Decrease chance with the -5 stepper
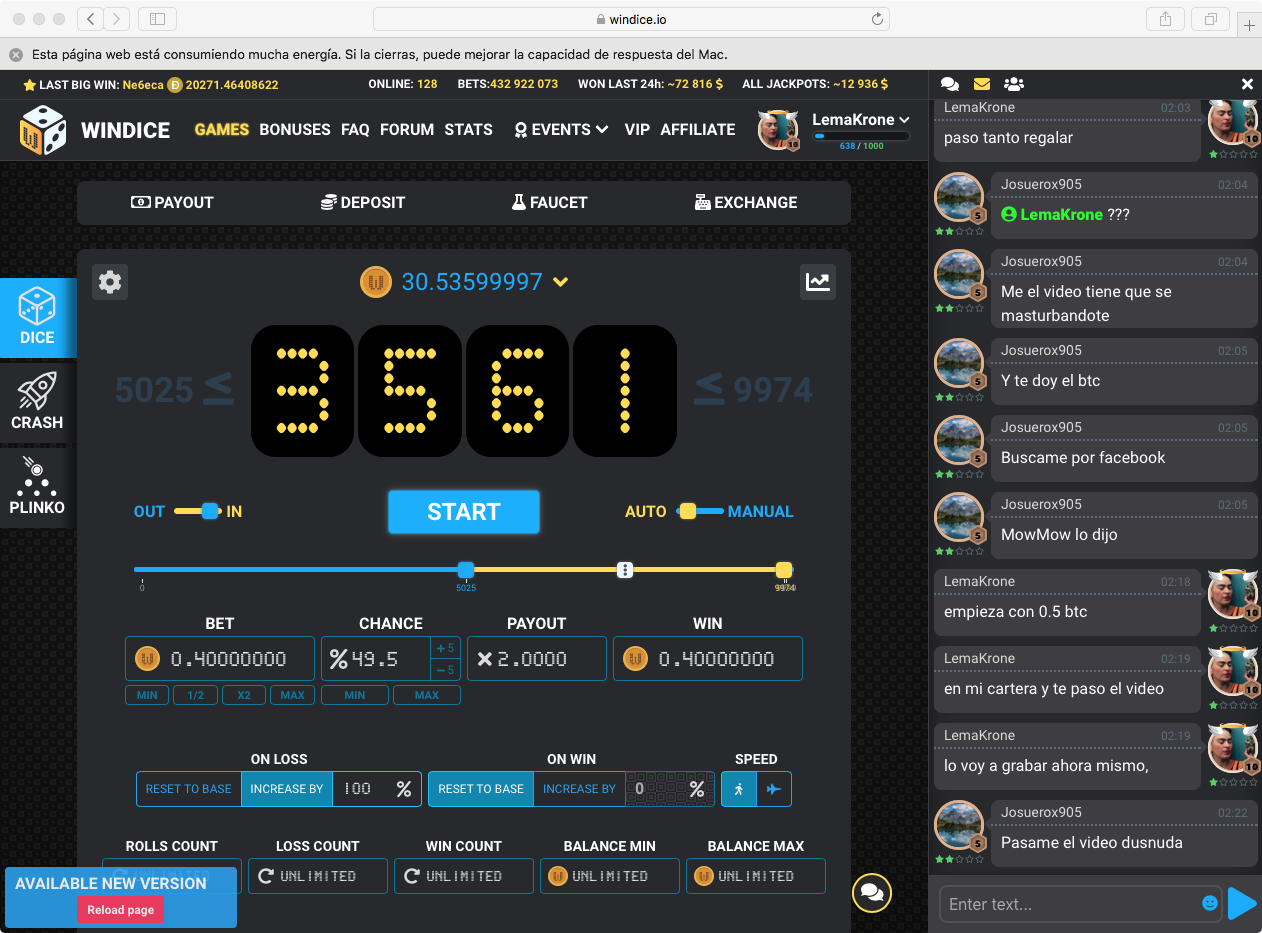 445,670
